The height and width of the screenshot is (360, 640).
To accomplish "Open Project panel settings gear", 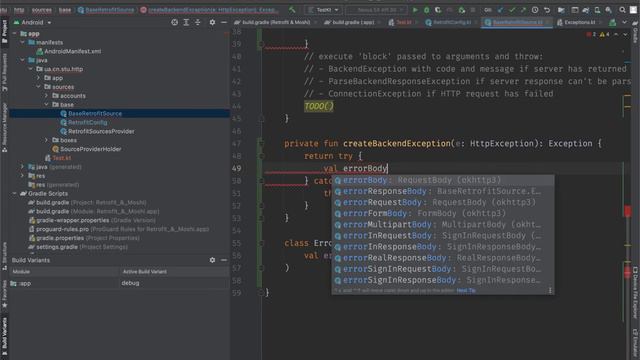I will [212, 22].
